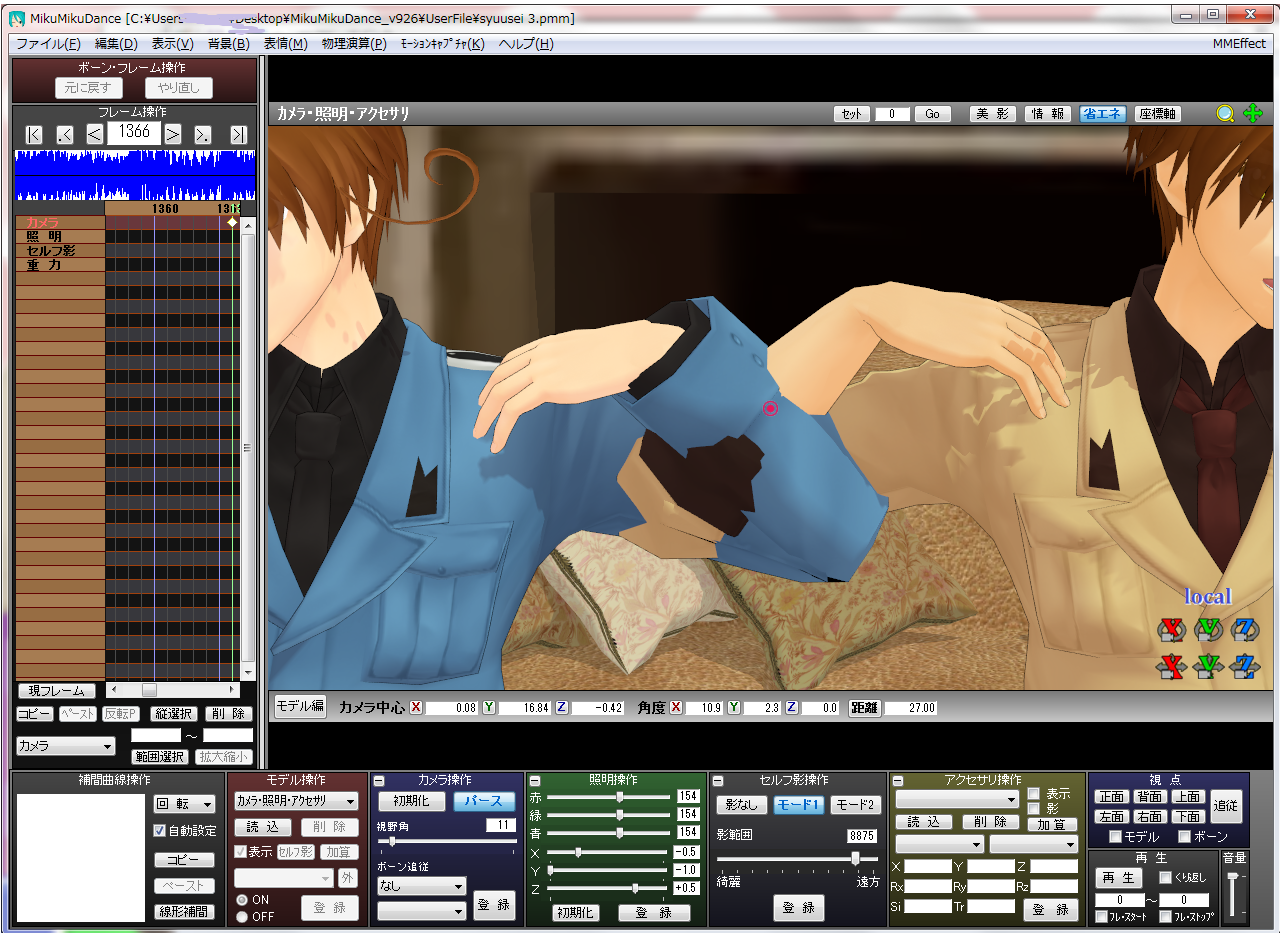Toggle the フレ・スタート checkbox
The image size is (1280, 933).
1101,917
